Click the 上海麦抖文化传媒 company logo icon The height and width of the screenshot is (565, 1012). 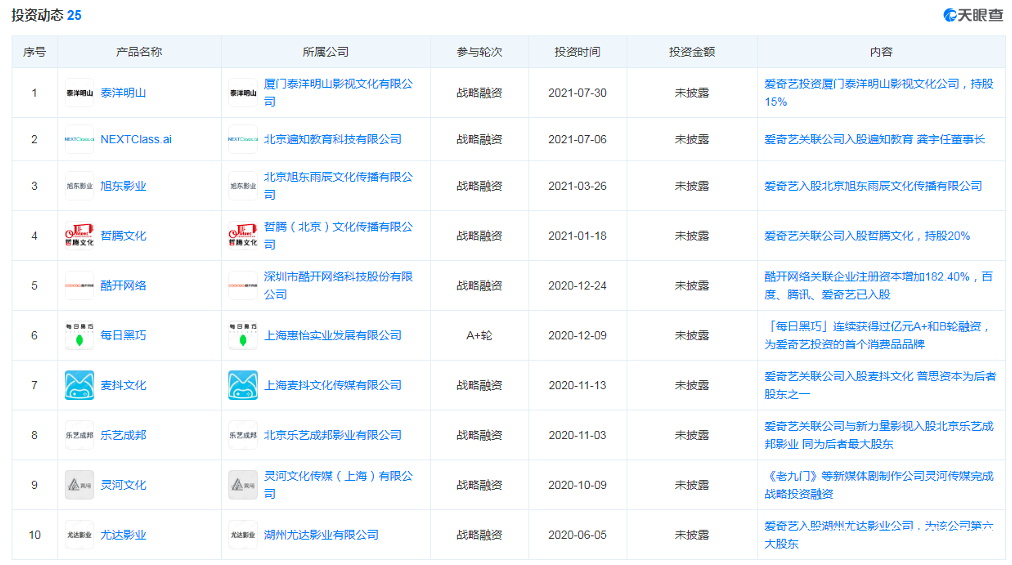[243, 385]
